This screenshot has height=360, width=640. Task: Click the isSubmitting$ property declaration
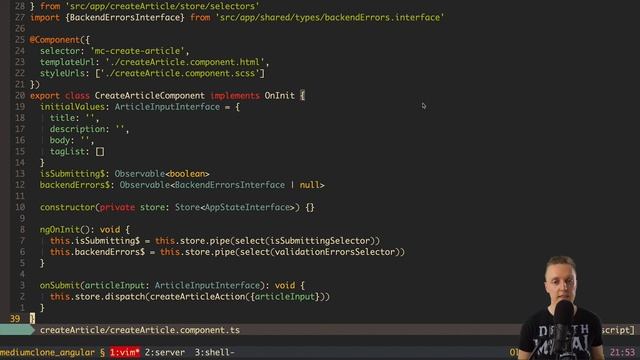(72, 174)
